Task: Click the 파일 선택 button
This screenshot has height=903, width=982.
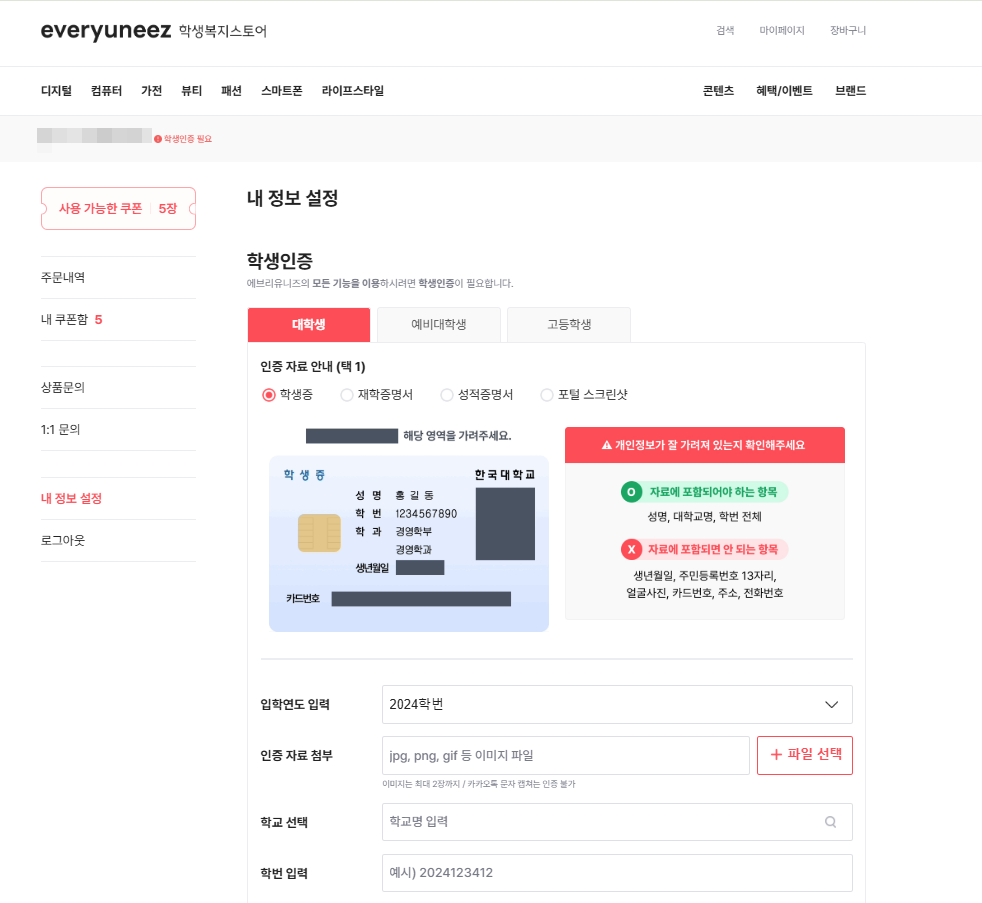Action: click(805, 755)
